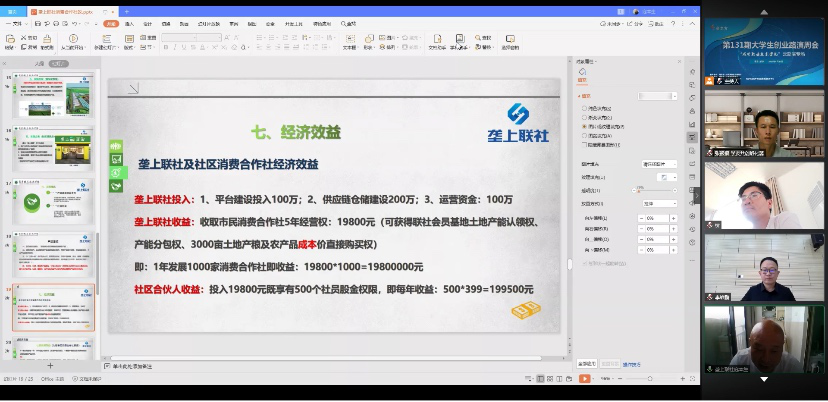Click the orange slideshow play icon in status bar
The image size is (828, 402).
[586, 379]
